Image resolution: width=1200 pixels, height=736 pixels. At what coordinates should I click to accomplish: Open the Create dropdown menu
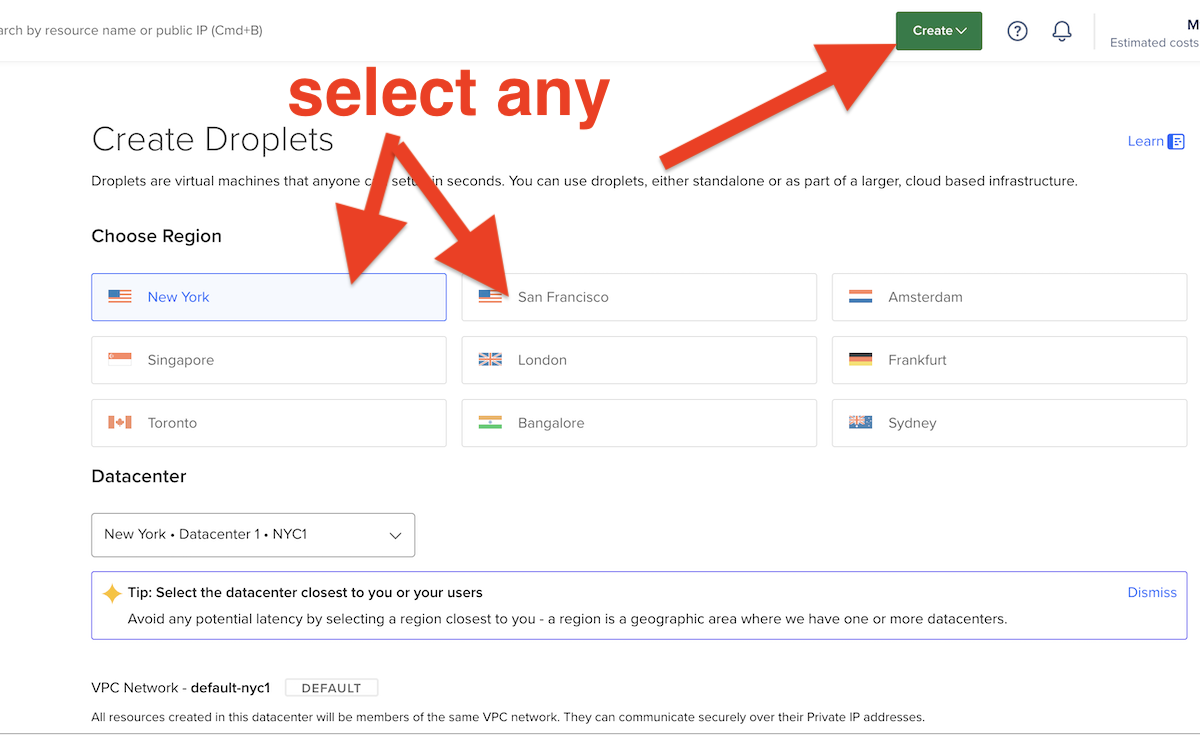(x=939, y=31)
